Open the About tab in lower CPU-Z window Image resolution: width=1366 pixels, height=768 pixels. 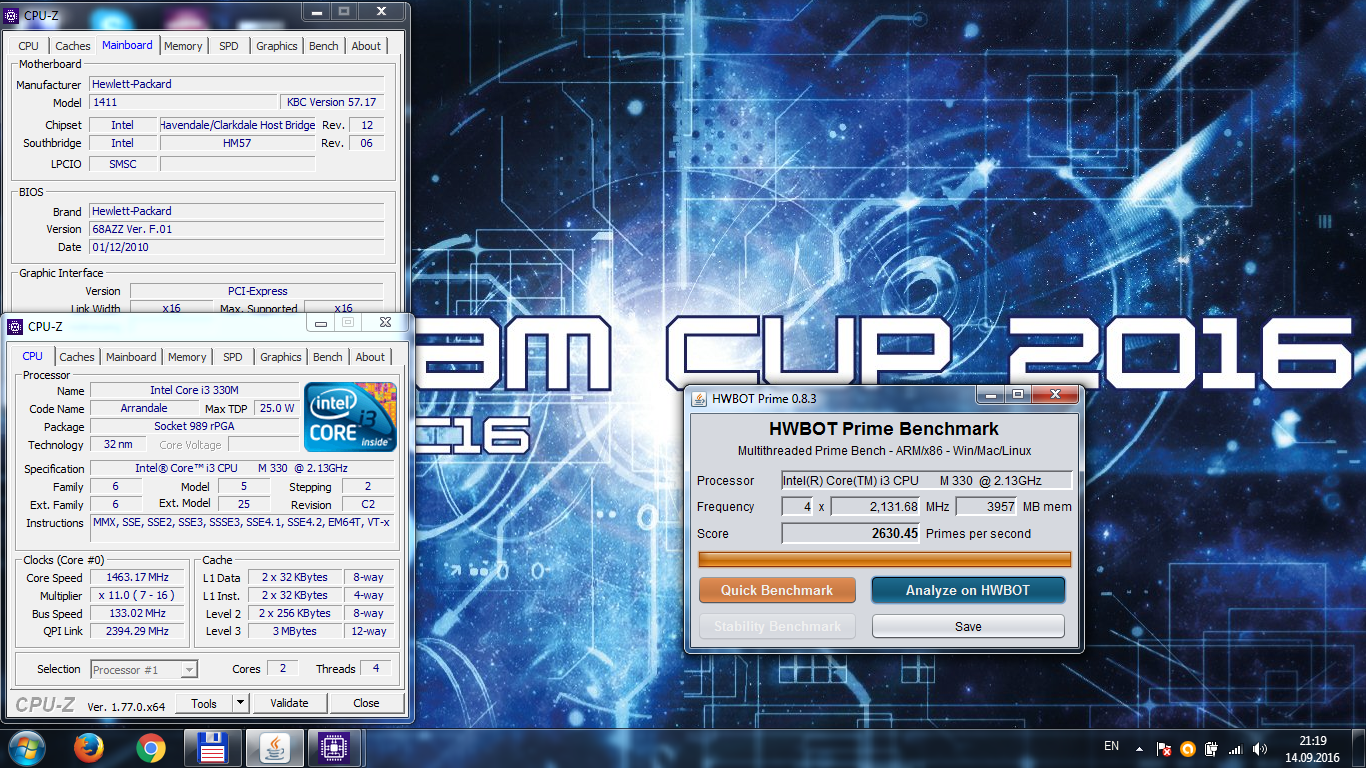click(x=370, y=357)
